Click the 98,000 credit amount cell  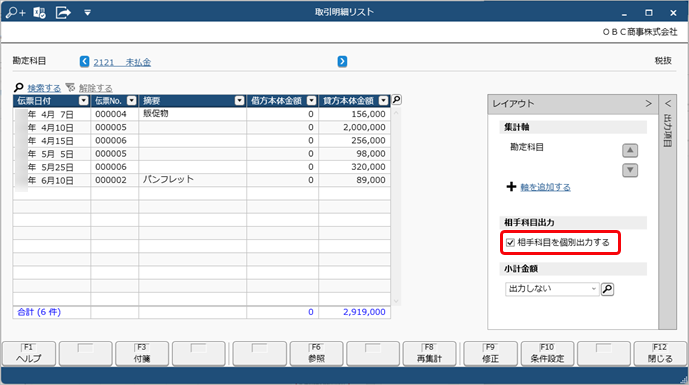click(x=355, y=153)
